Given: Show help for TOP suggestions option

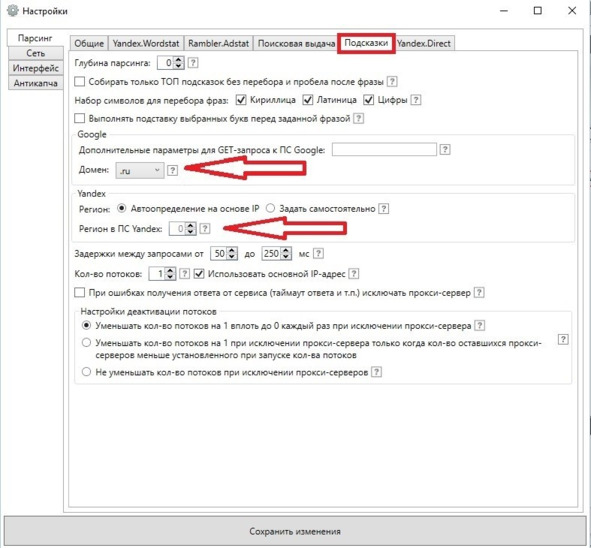Looking at the screenshot, I should 392,81.
